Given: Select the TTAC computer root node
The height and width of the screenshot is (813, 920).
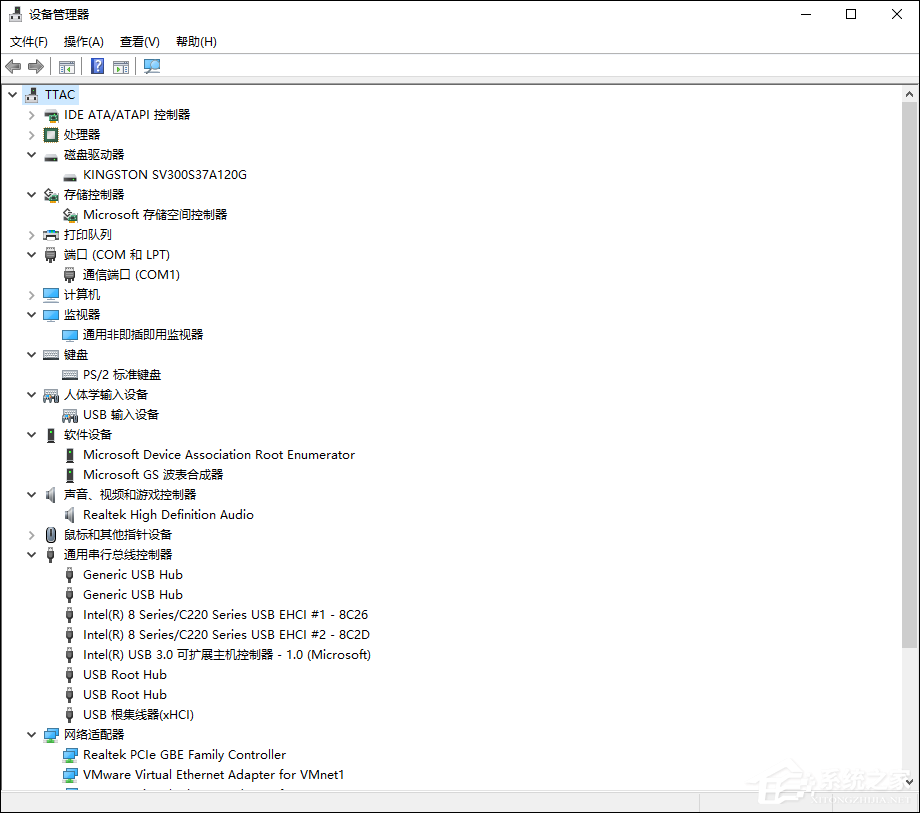Looking at the screenshot, I should coord(60,94).
